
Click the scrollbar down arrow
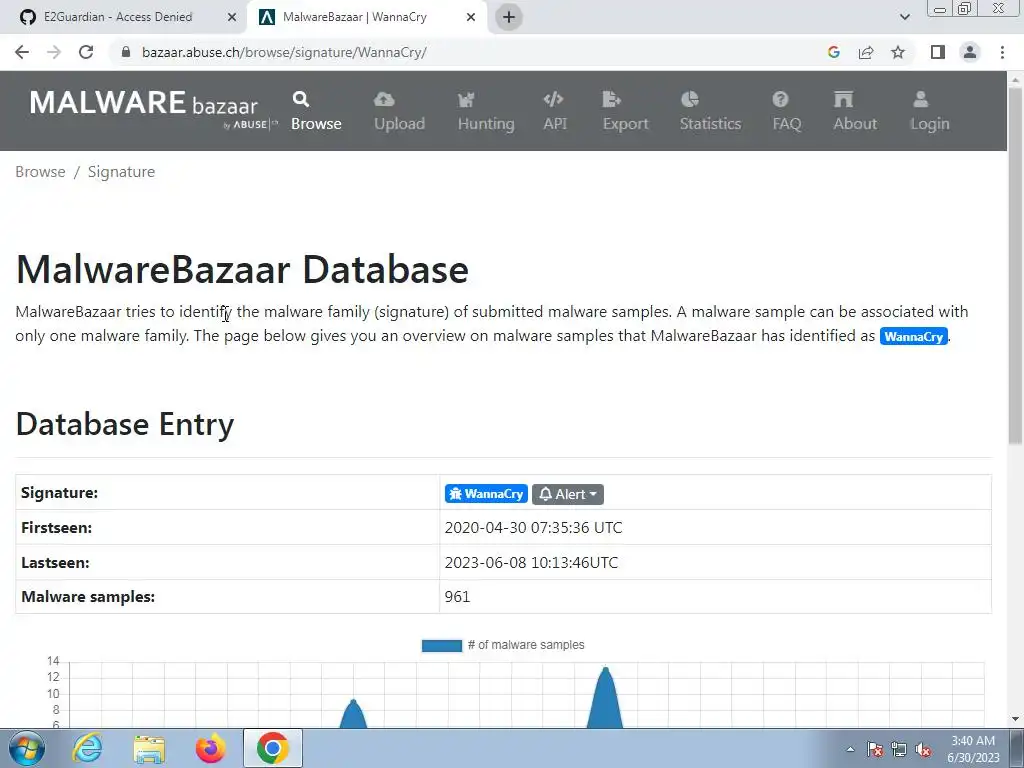[x=1015, y=719]
